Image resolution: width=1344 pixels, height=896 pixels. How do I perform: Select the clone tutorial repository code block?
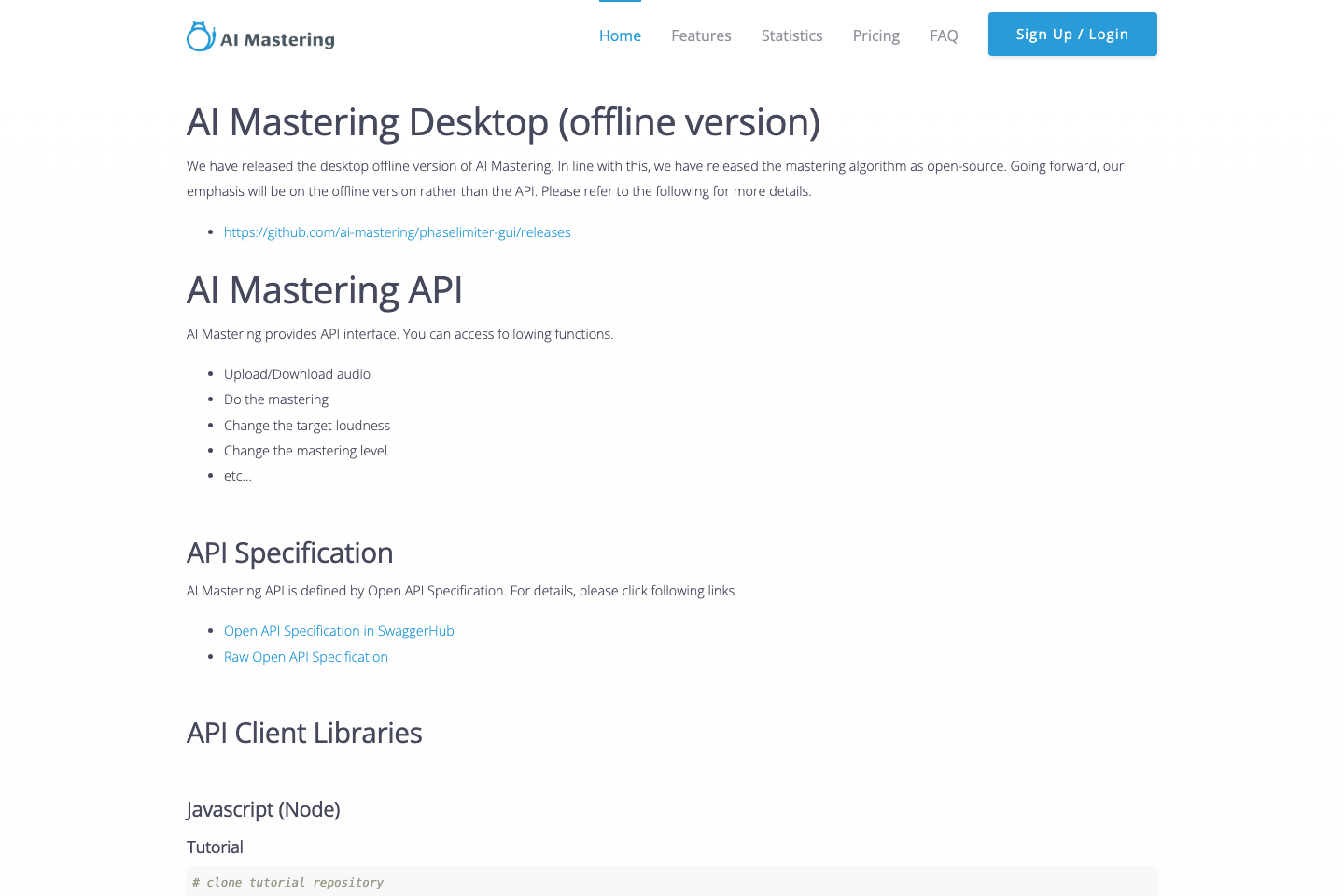[x=287, y=881]
